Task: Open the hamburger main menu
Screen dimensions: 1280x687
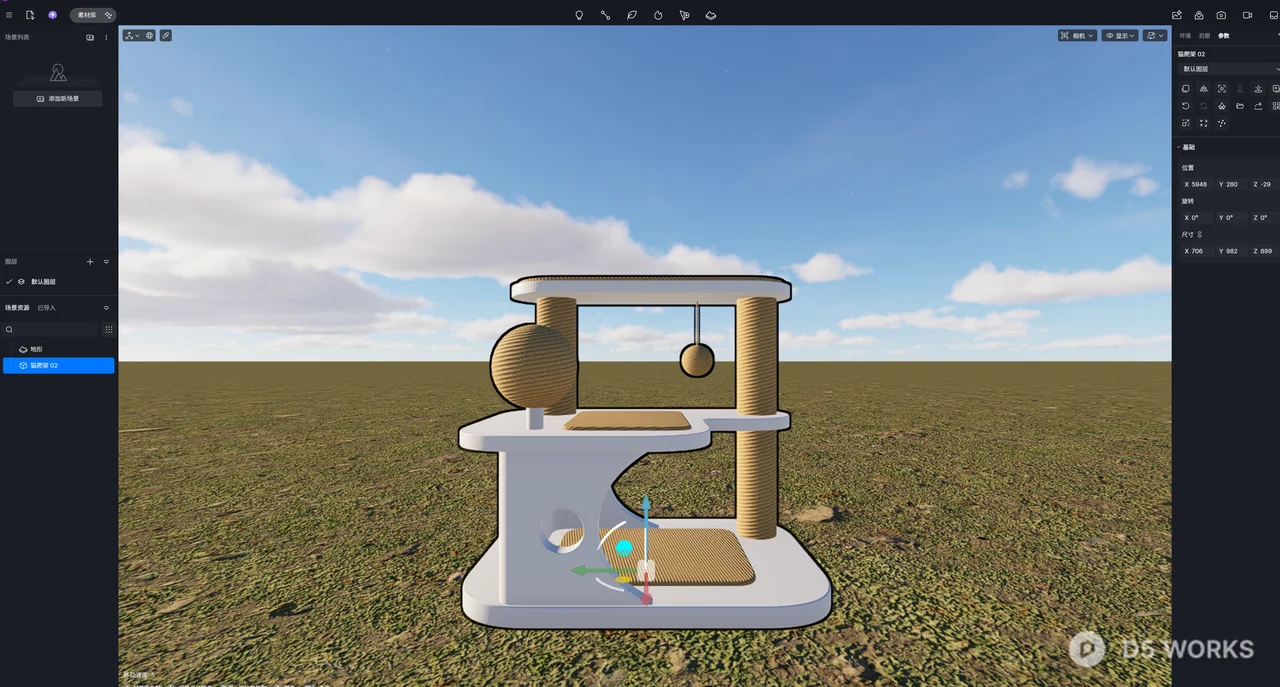Action: (x=9, y=15)
